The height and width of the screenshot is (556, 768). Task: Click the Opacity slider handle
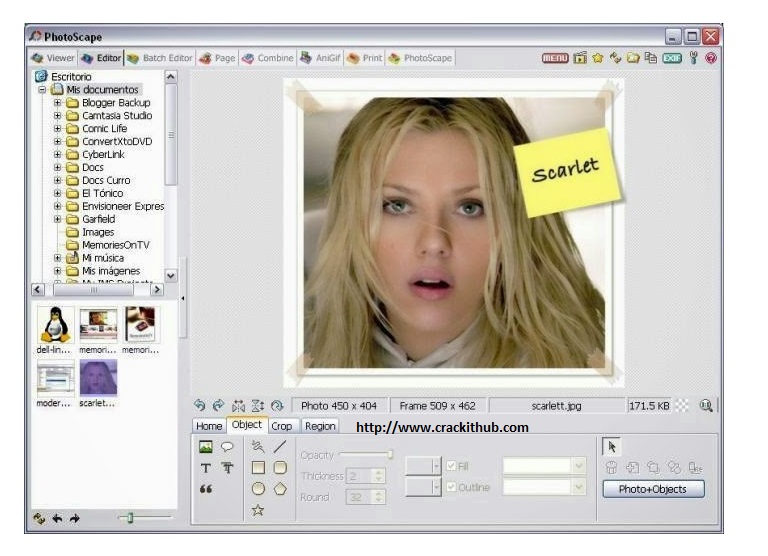coord(390,455)
